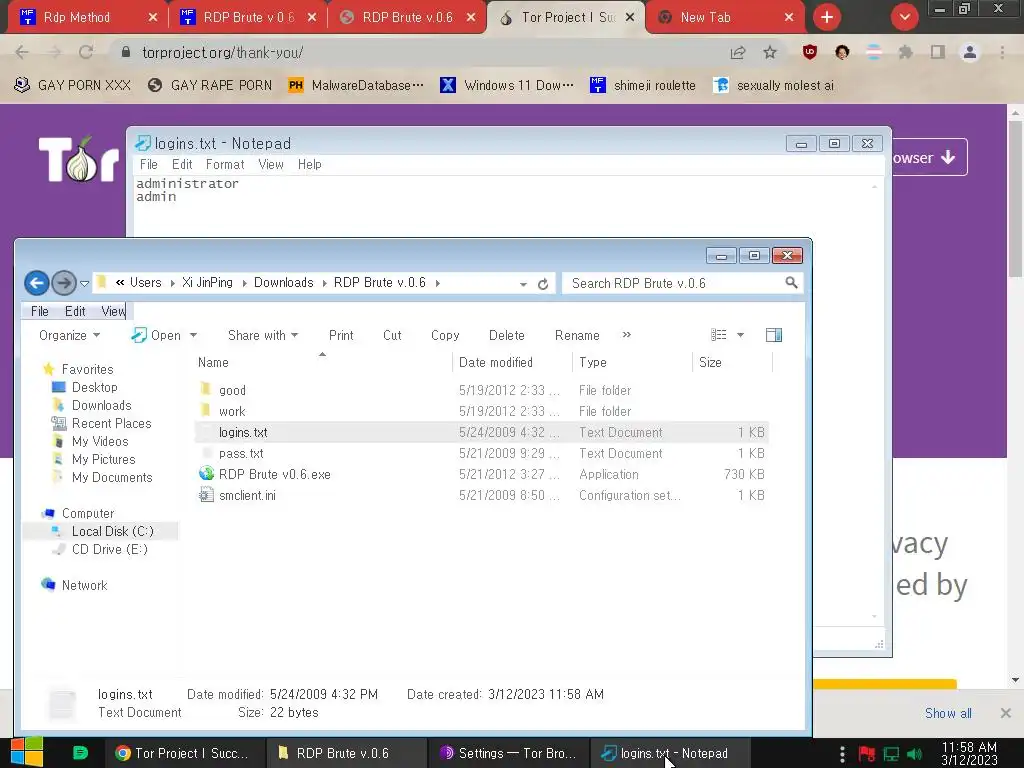Click the green app icon beside Start
The height and width of the screenshot is (768, 1024).
tap(80, 753)
